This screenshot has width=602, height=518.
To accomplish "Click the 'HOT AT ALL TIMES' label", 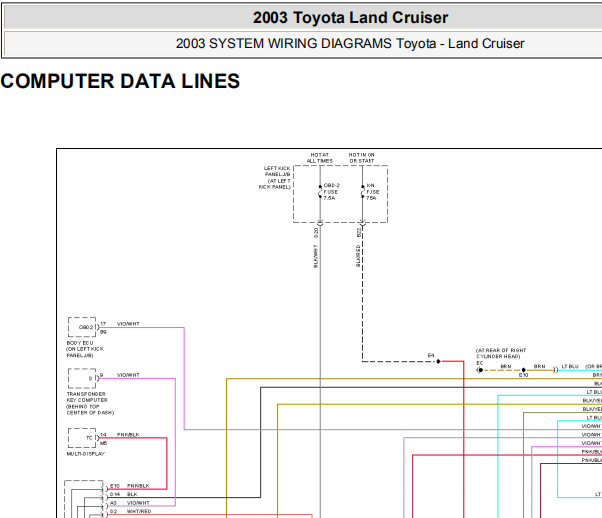I will pos(319,158).
